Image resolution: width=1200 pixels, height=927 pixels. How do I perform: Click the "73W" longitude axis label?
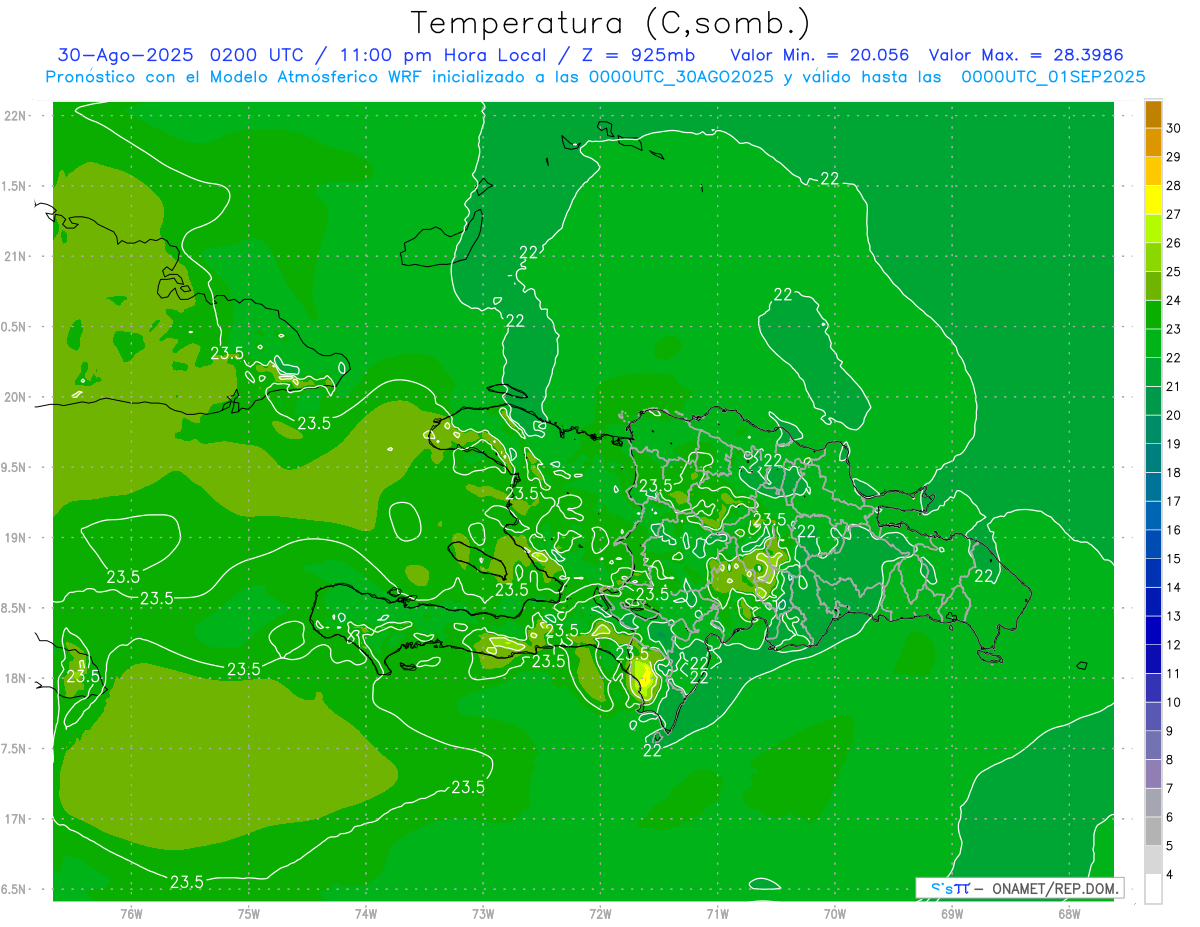483,914
